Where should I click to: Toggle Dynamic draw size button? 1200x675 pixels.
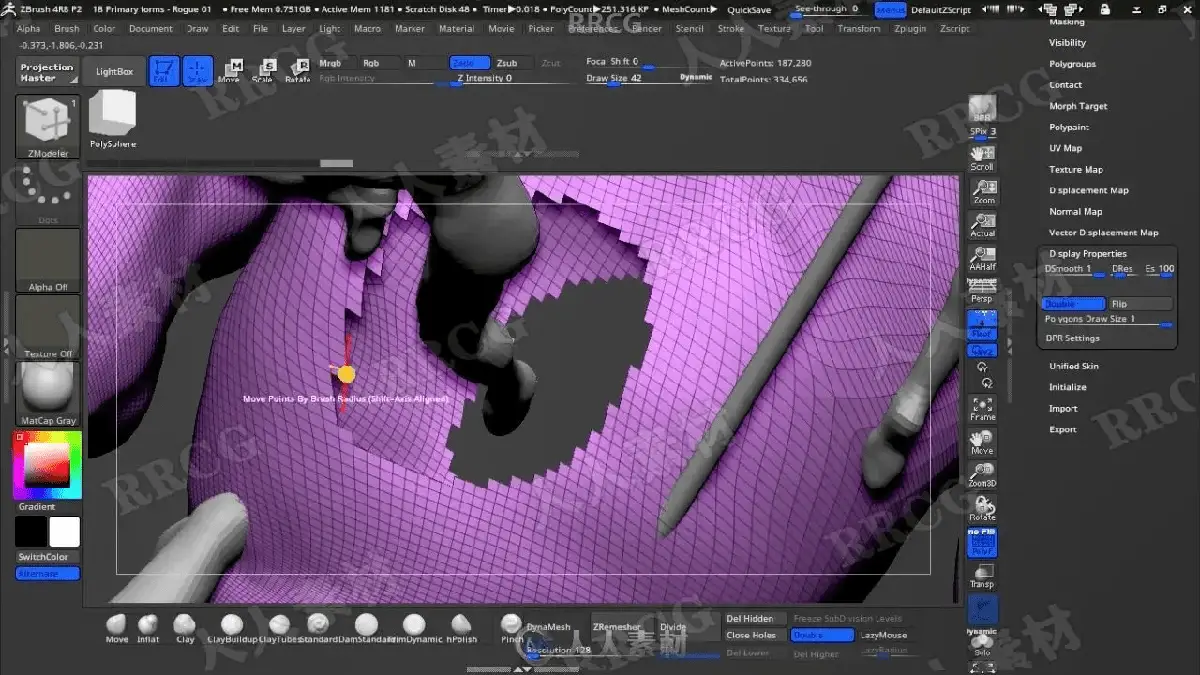pyautogui.click(x=696, y=77)
